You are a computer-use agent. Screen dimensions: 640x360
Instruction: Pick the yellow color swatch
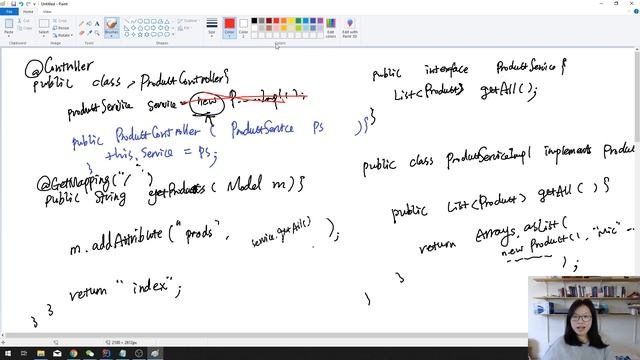pos(291,20)
